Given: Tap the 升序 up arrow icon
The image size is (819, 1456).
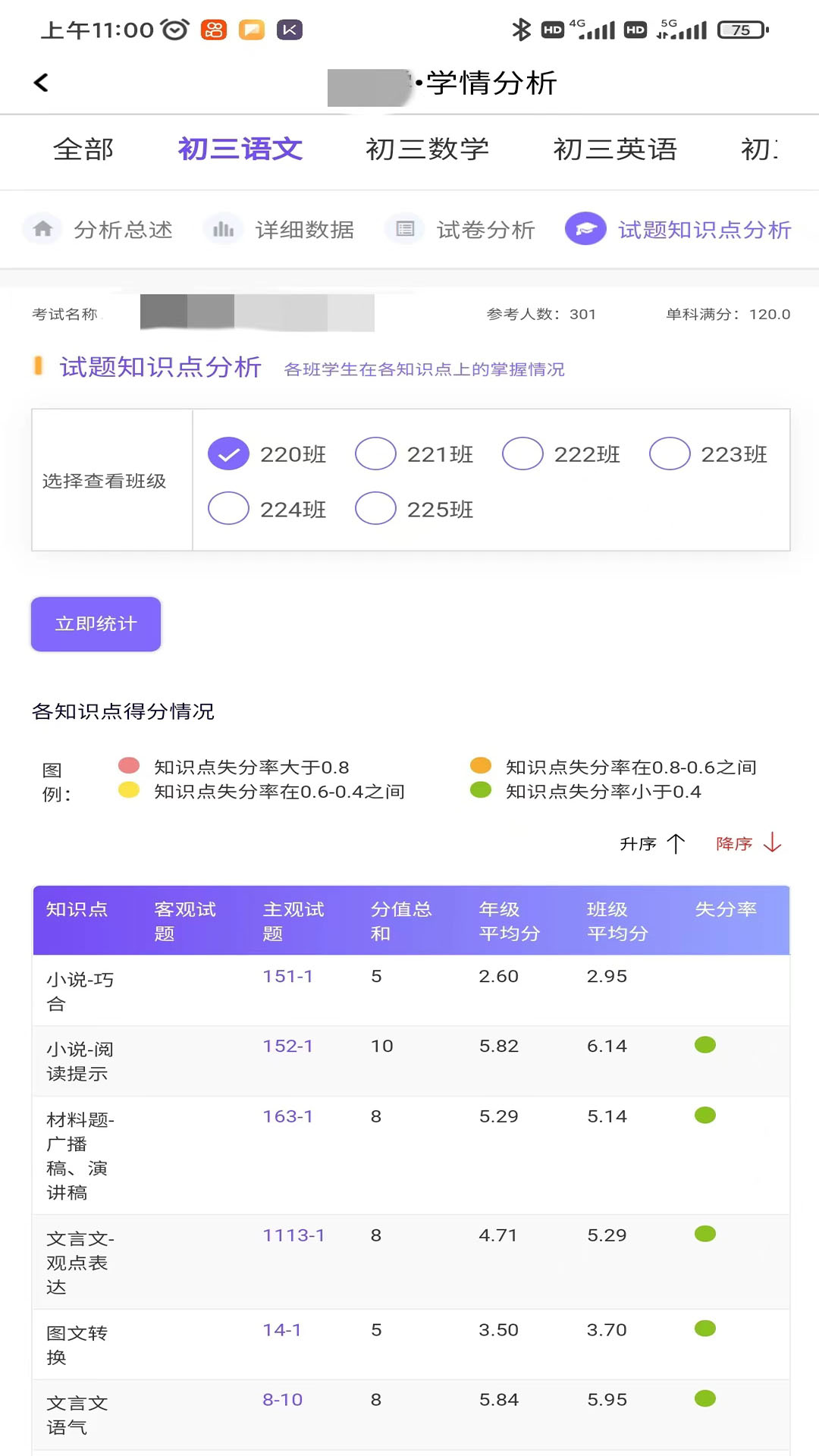Looking at the screenshot, I should coord(675,843).
